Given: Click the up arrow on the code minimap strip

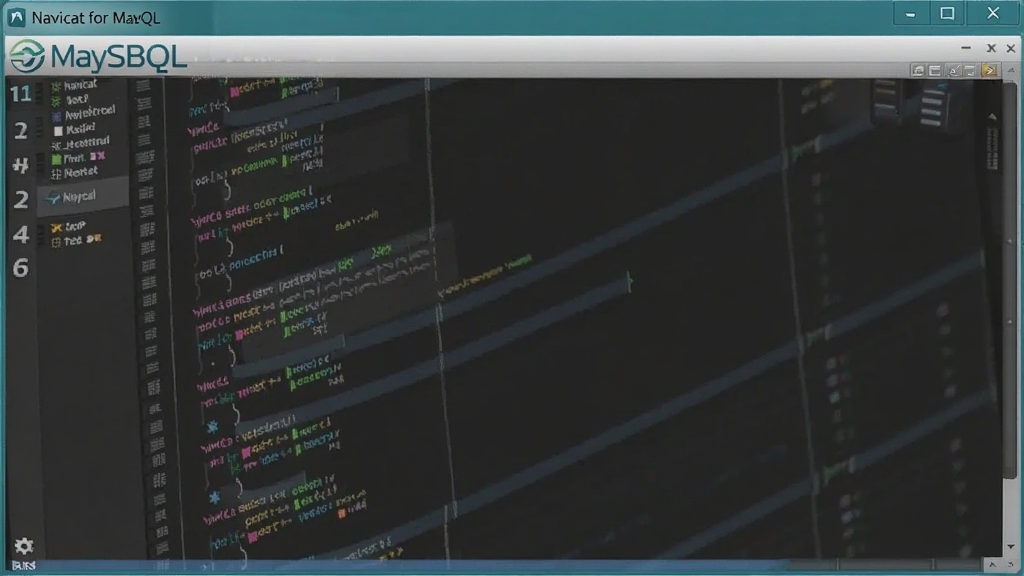Looking at the screenshot, I should (x=993, y=117).
